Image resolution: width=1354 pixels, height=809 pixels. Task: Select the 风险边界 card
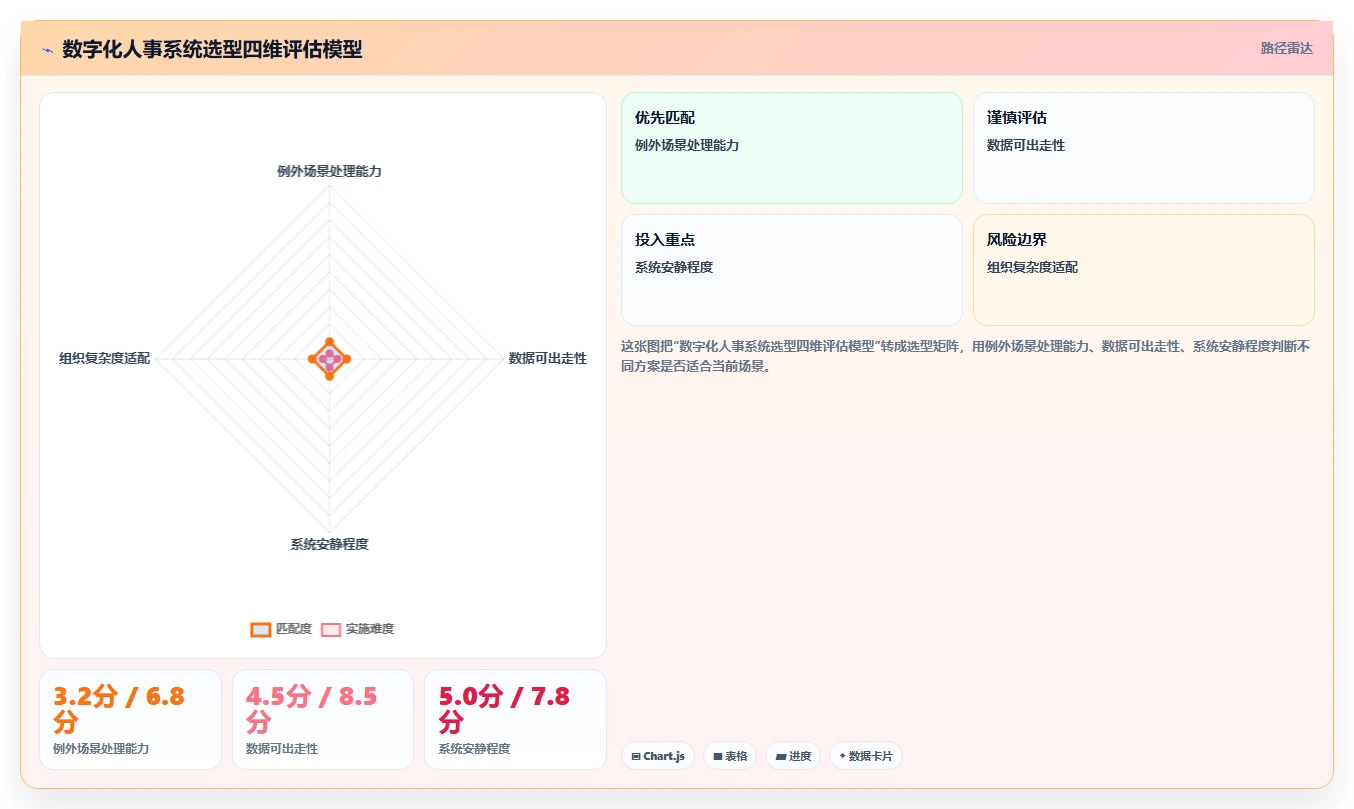point(1144,270)
